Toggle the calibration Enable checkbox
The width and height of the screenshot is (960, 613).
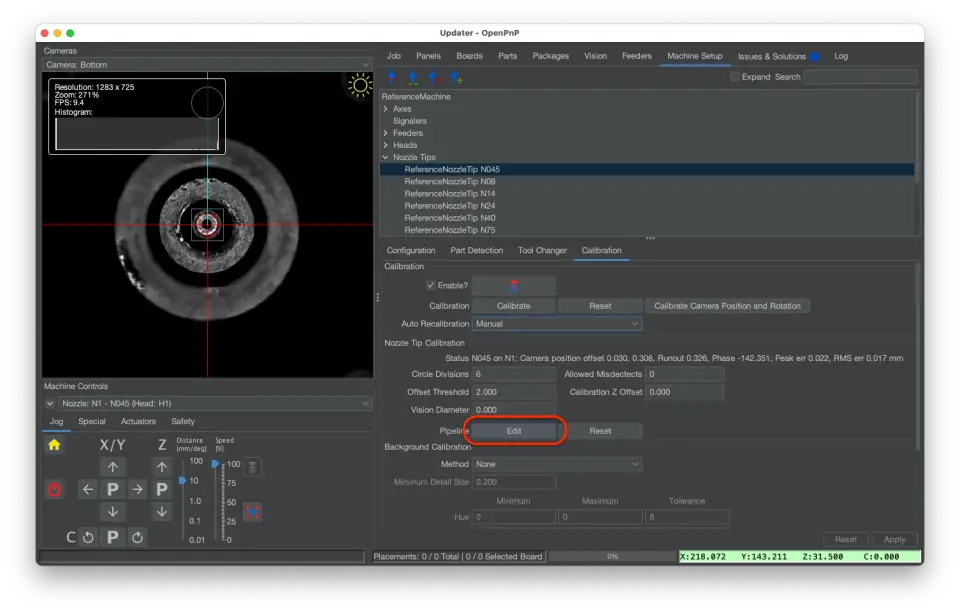pos(430,286)
